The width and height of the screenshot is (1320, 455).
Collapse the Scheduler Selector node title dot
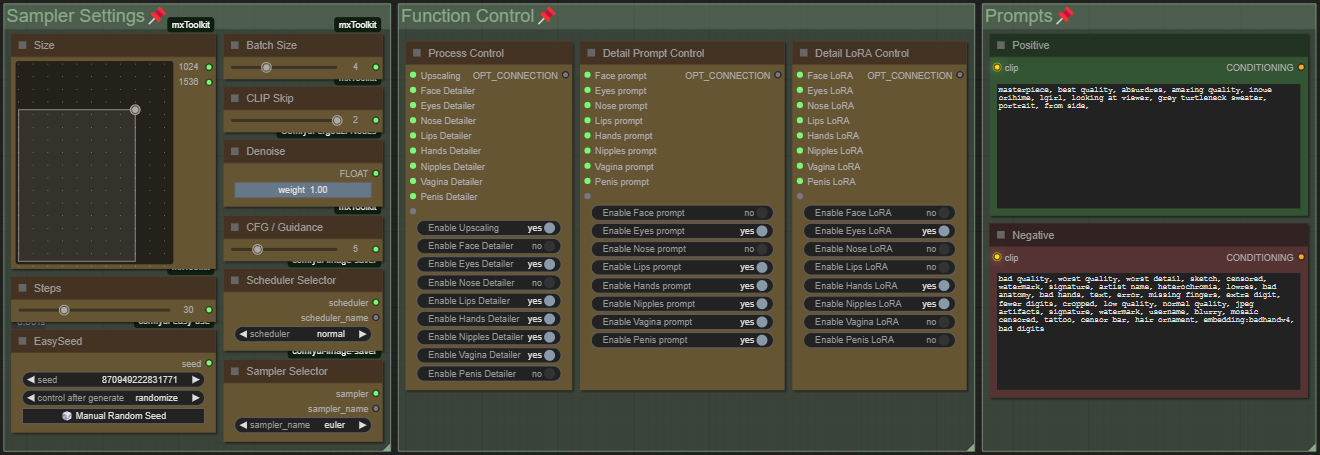234,281
